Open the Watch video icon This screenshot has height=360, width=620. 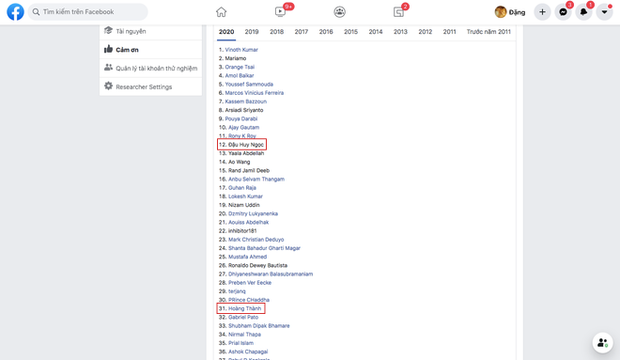280,12
